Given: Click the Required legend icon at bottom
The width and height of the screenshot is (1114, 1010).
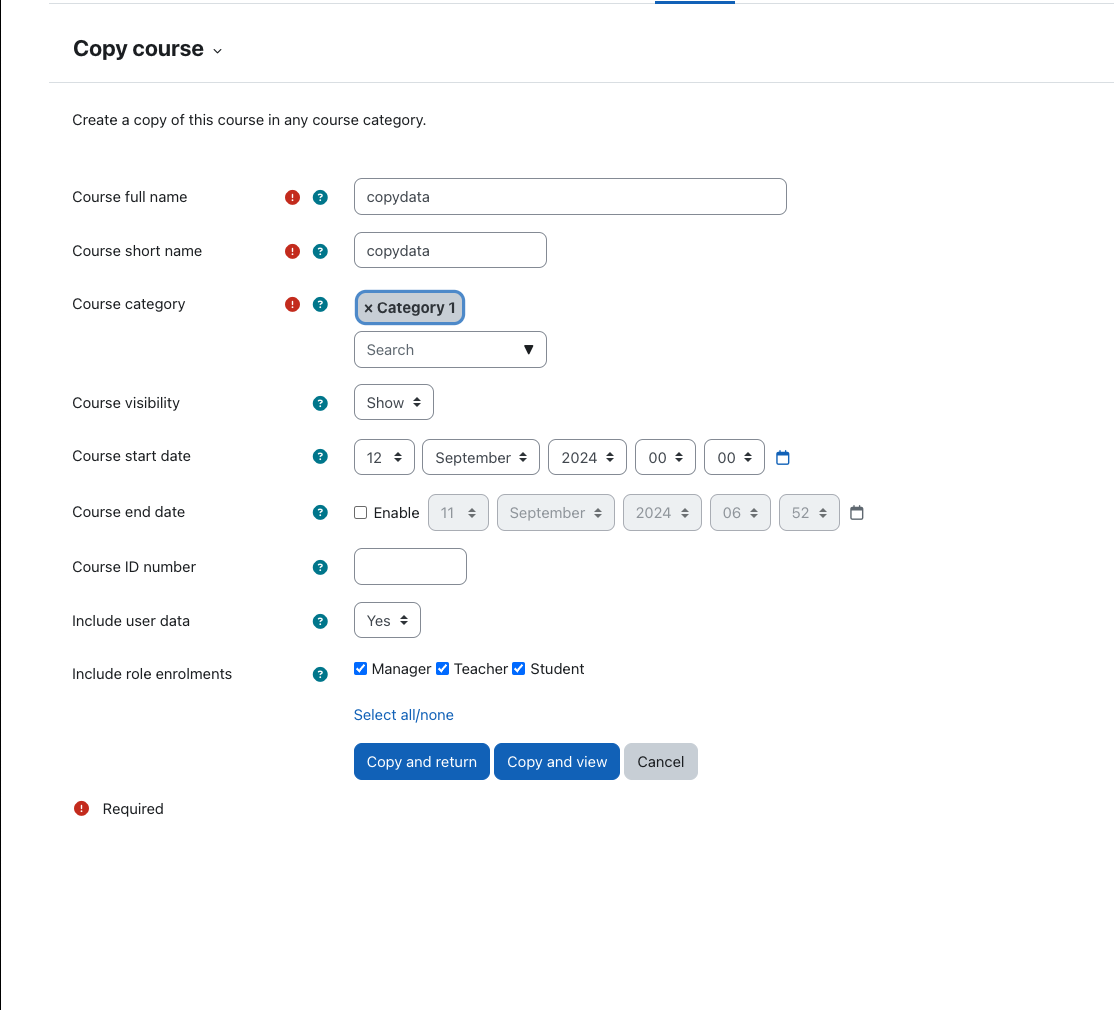Looking at the screenshot, I should tap(82, 809).
